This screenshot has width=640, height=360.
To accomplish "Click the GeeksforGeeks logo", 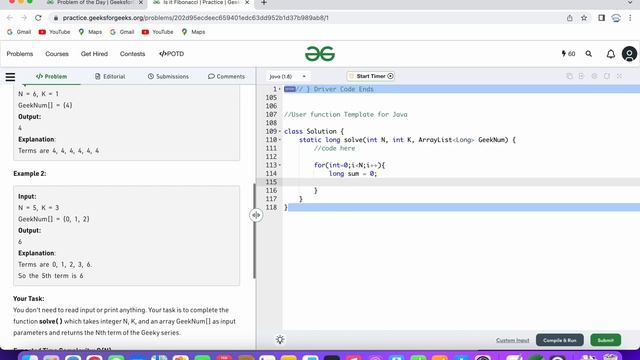I will pos(320,54).
